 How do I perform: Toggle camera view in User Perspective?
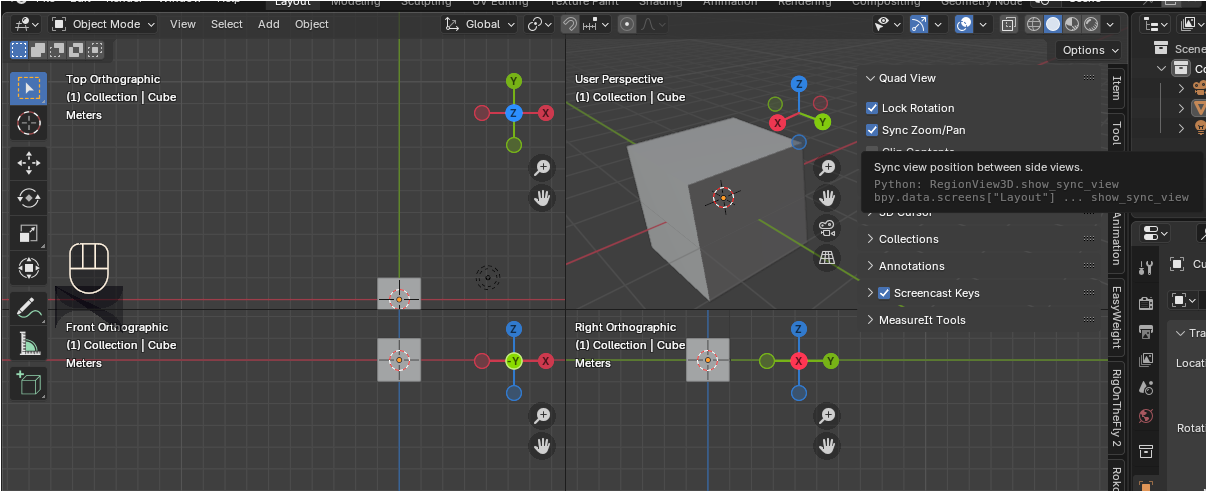coord(827,228)
